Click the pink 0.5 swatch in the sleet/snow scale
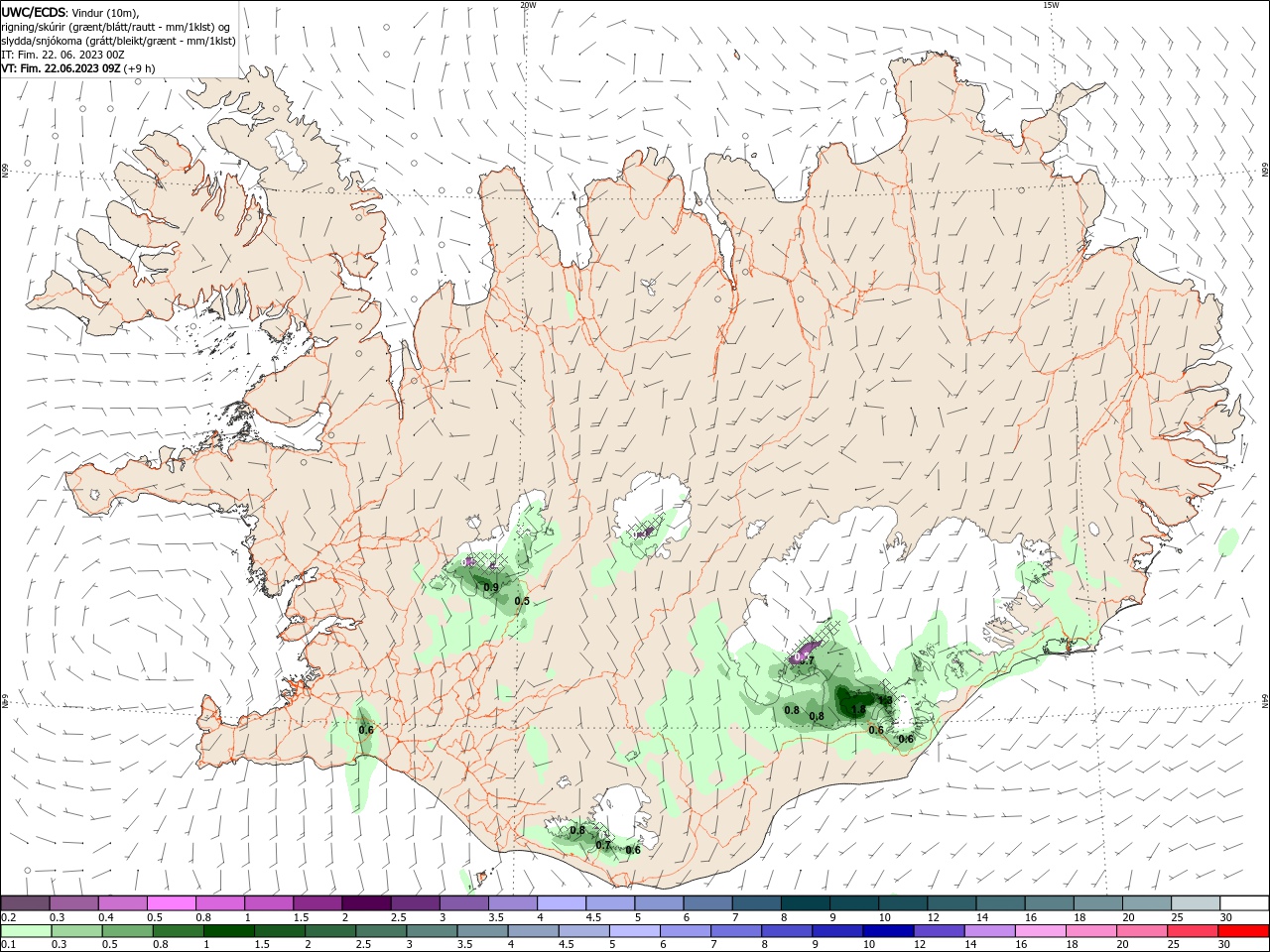The height and width of the screenshot is (952, 1270). pyautogui.click(x=172, y=903)
